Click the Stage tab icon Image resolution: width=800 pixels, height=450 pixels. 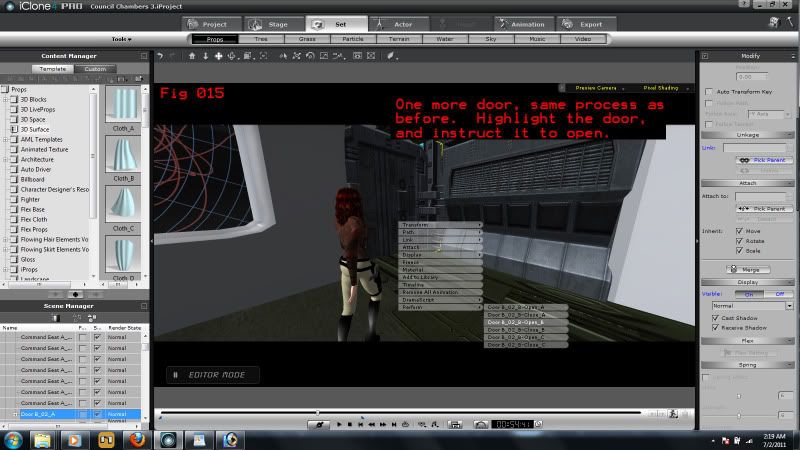pyautogui.click(x=255, y=24)
